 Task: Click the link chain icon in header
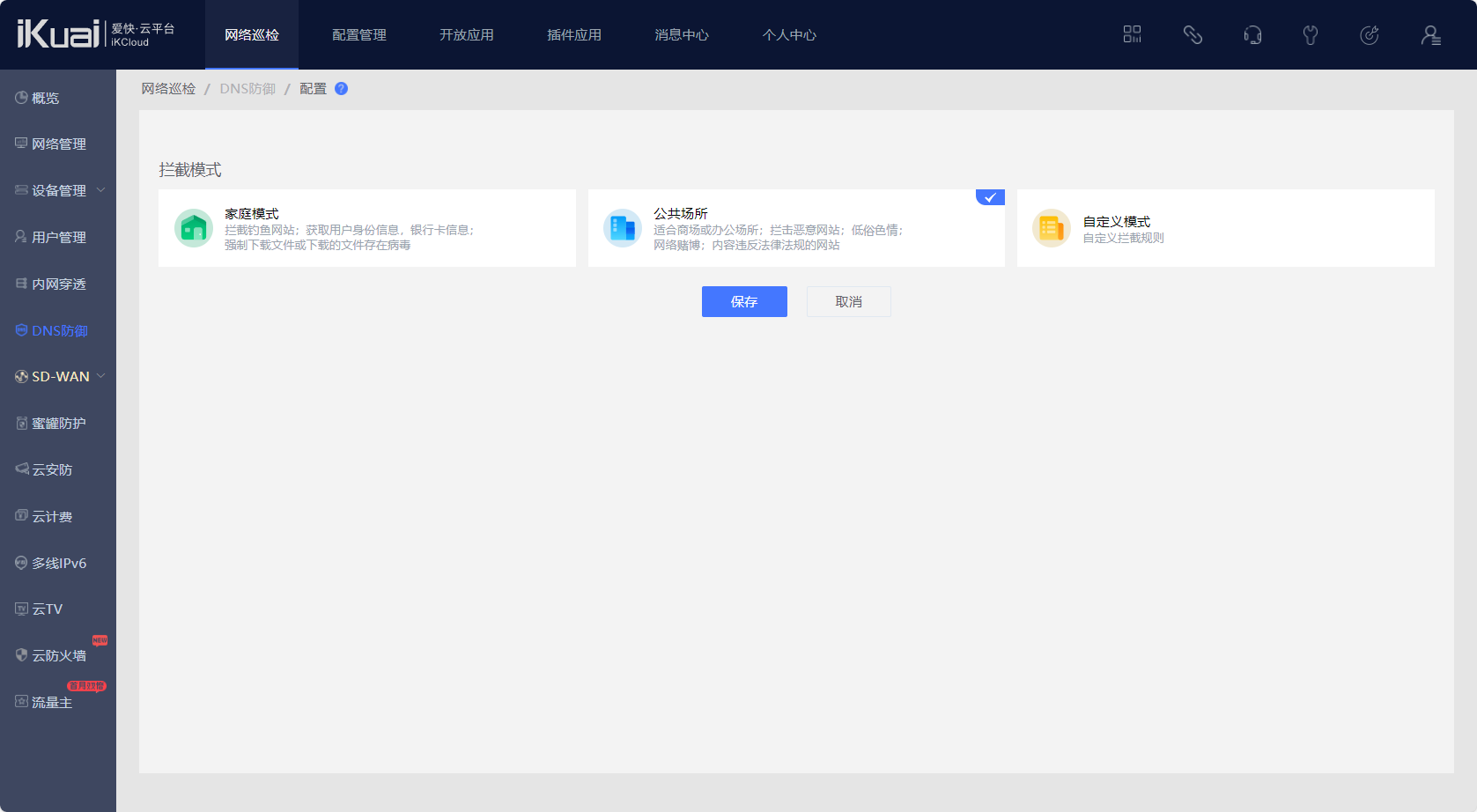pyautogui.click(x=1193, y=34)
